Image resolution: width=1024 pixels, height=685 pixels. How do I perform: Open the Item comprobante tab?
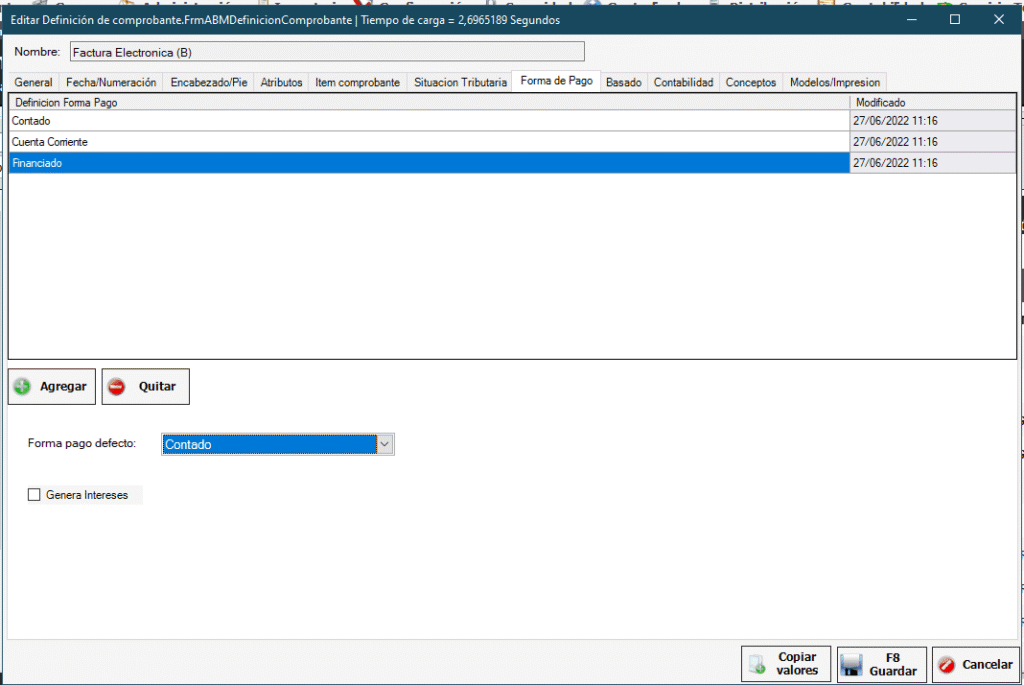coord(357,83)
